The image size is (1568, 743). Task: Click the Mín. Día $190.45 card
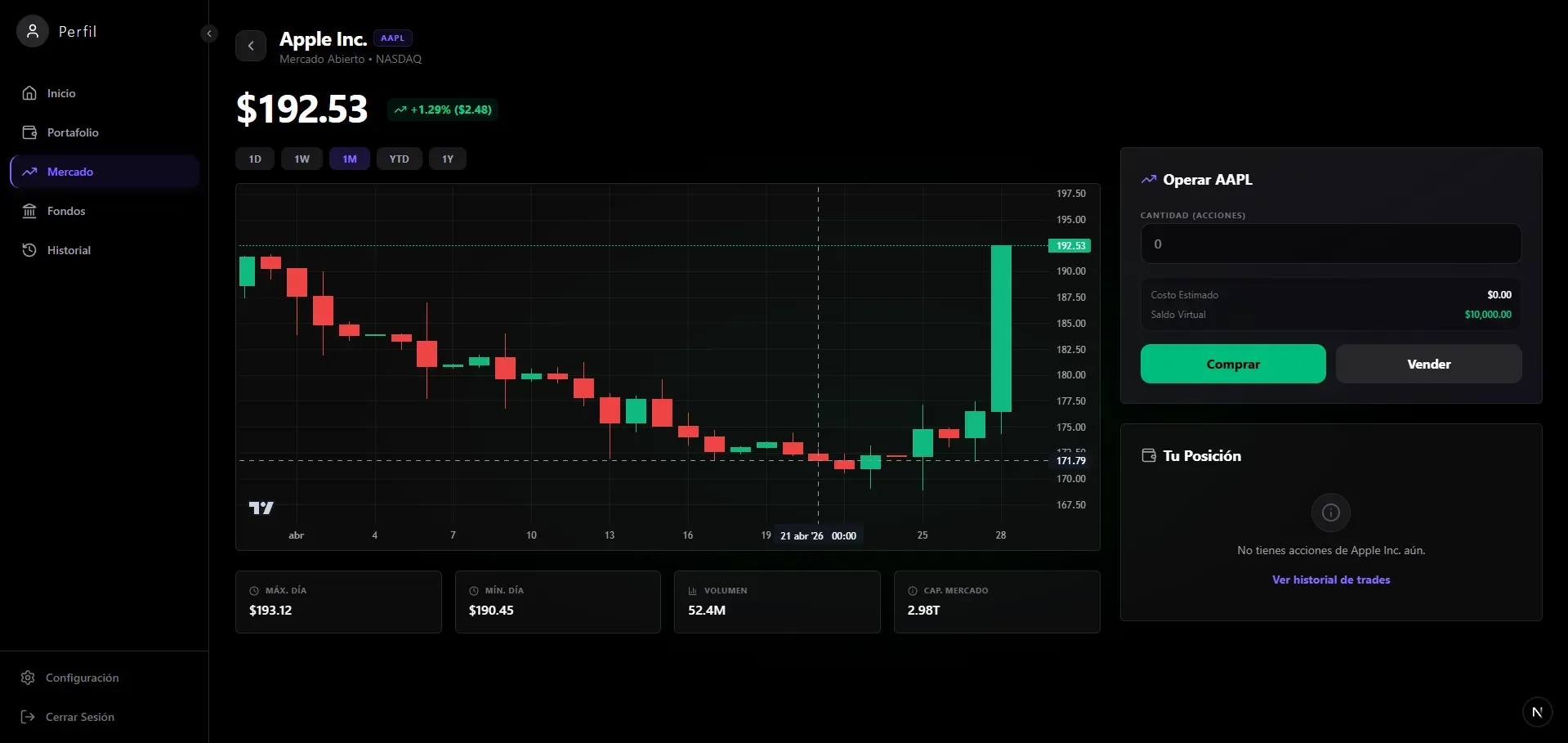tap(558, 602)
